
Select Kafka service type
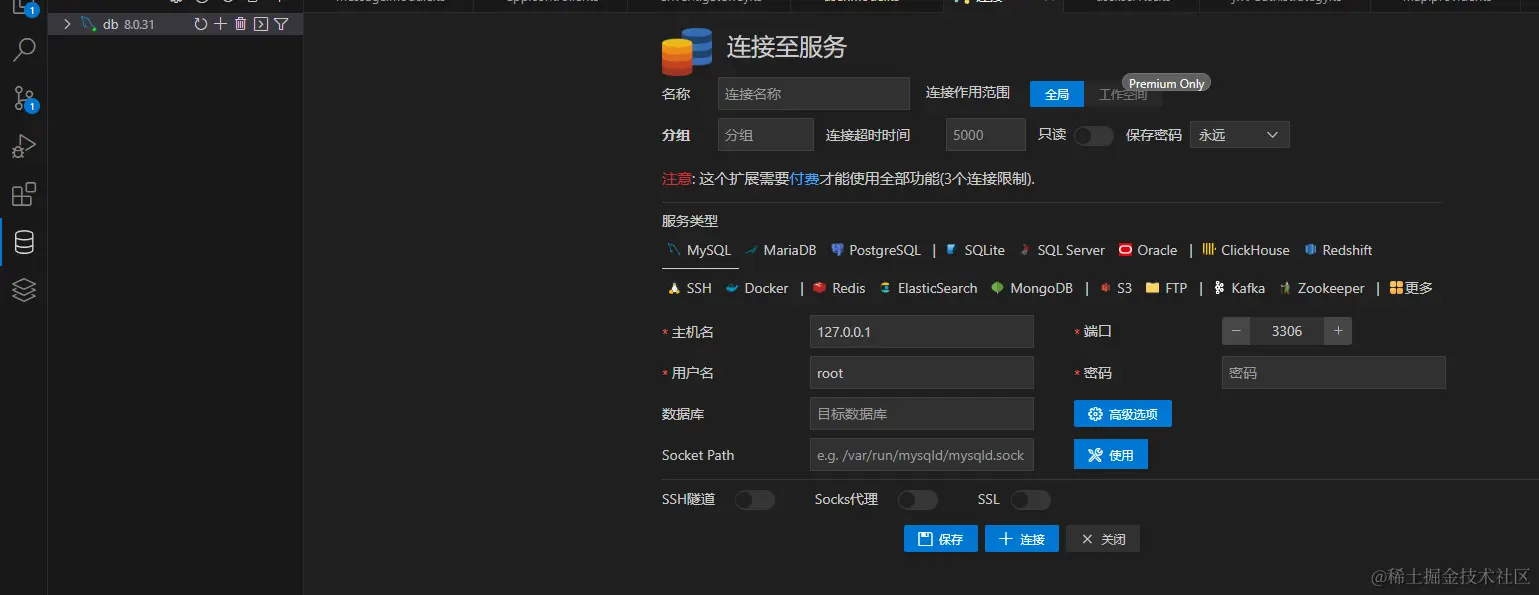pos(1239,288)
